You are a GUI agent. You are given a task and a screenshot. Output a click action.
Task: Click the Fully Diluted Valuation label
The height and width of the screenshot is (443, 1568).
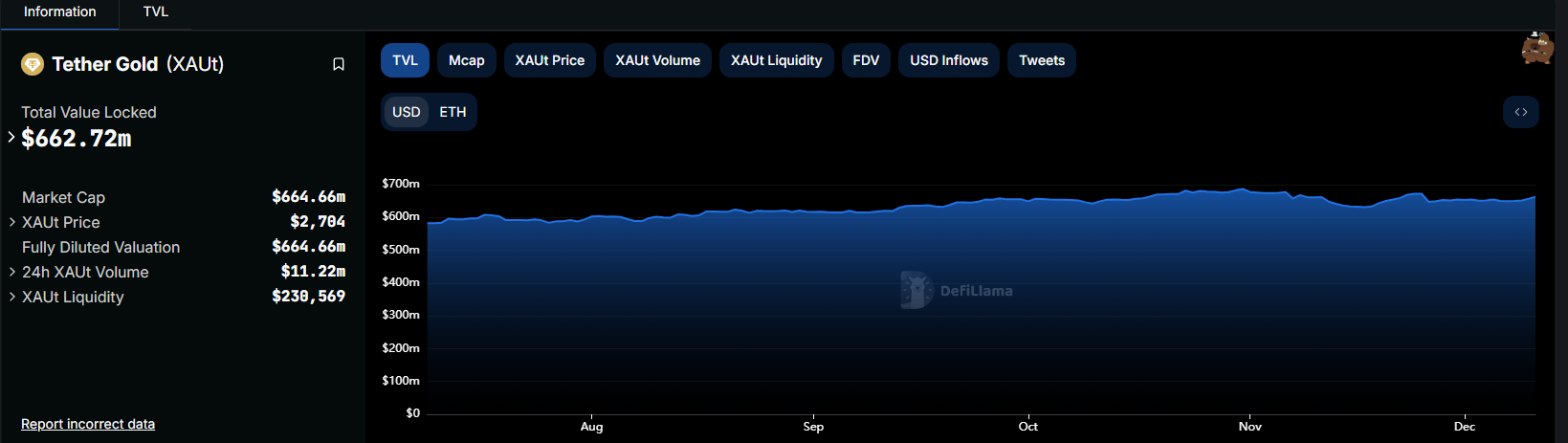click(x=100, y=247)
